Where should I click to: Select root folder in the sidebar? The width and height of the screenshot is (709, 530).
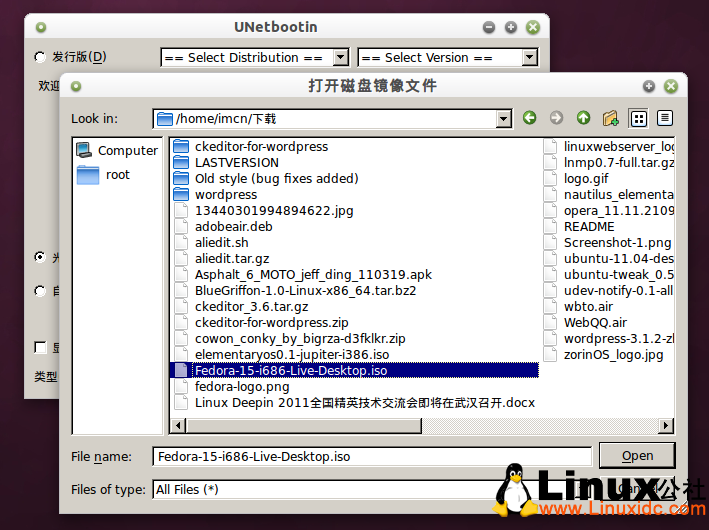104,175
